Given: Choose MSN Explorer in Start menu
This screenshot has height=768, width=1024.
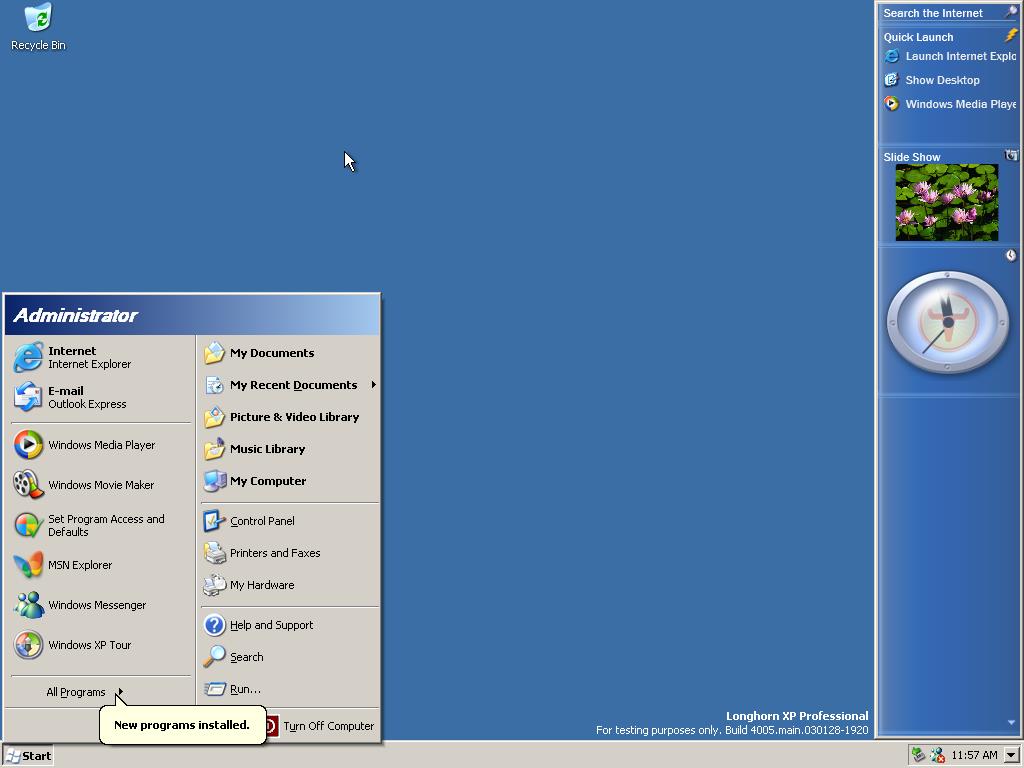Looking at the screenshot, I should tap(101, 565).
